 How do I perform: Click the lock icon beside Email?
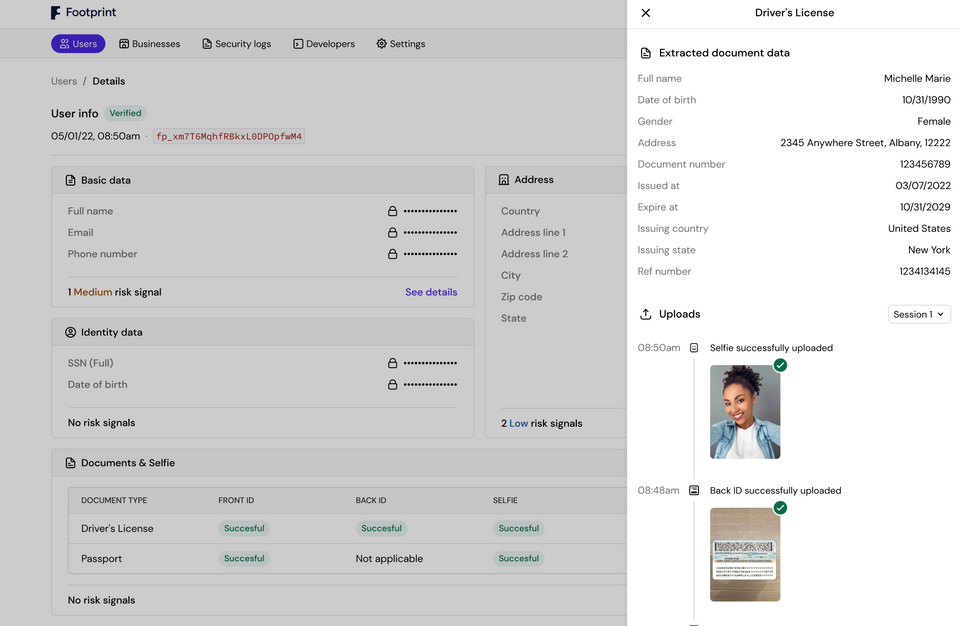click(x=393, y=233)
